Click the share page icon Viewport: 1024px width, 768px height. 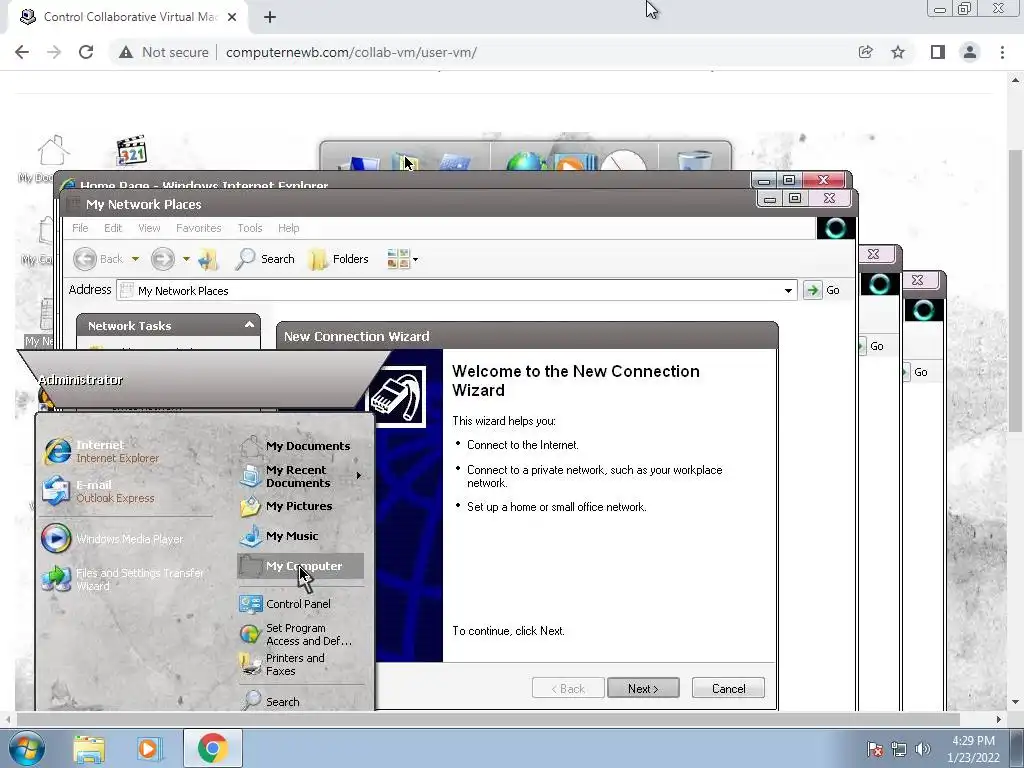point(865,52)
